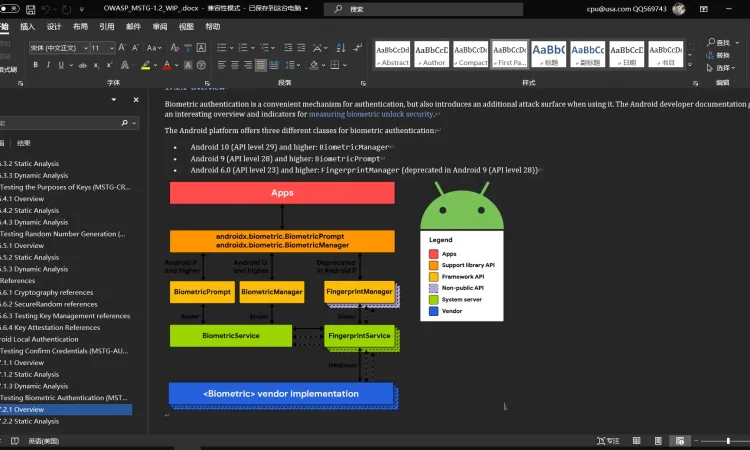
Task: Apply red font color
Action: pyautogui.click(x=166, y=65)
